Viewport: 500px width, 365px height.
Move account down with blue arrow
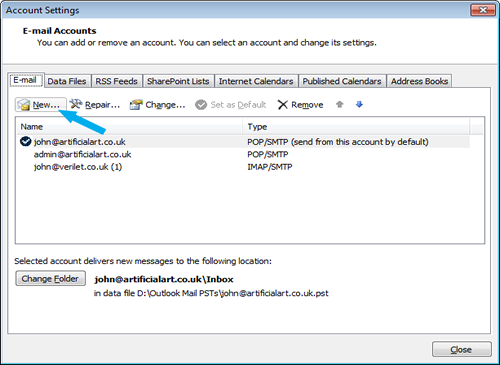(359, 104)
